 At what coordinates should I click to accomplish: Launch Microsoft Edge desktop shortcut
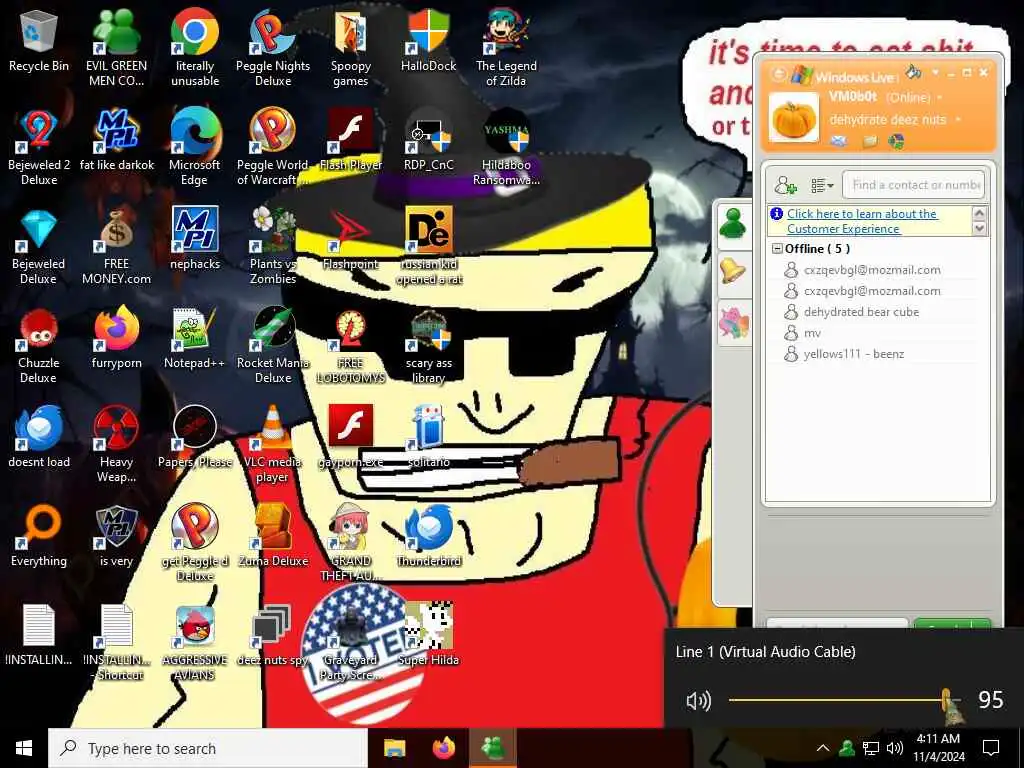click(x=195, y=147)
